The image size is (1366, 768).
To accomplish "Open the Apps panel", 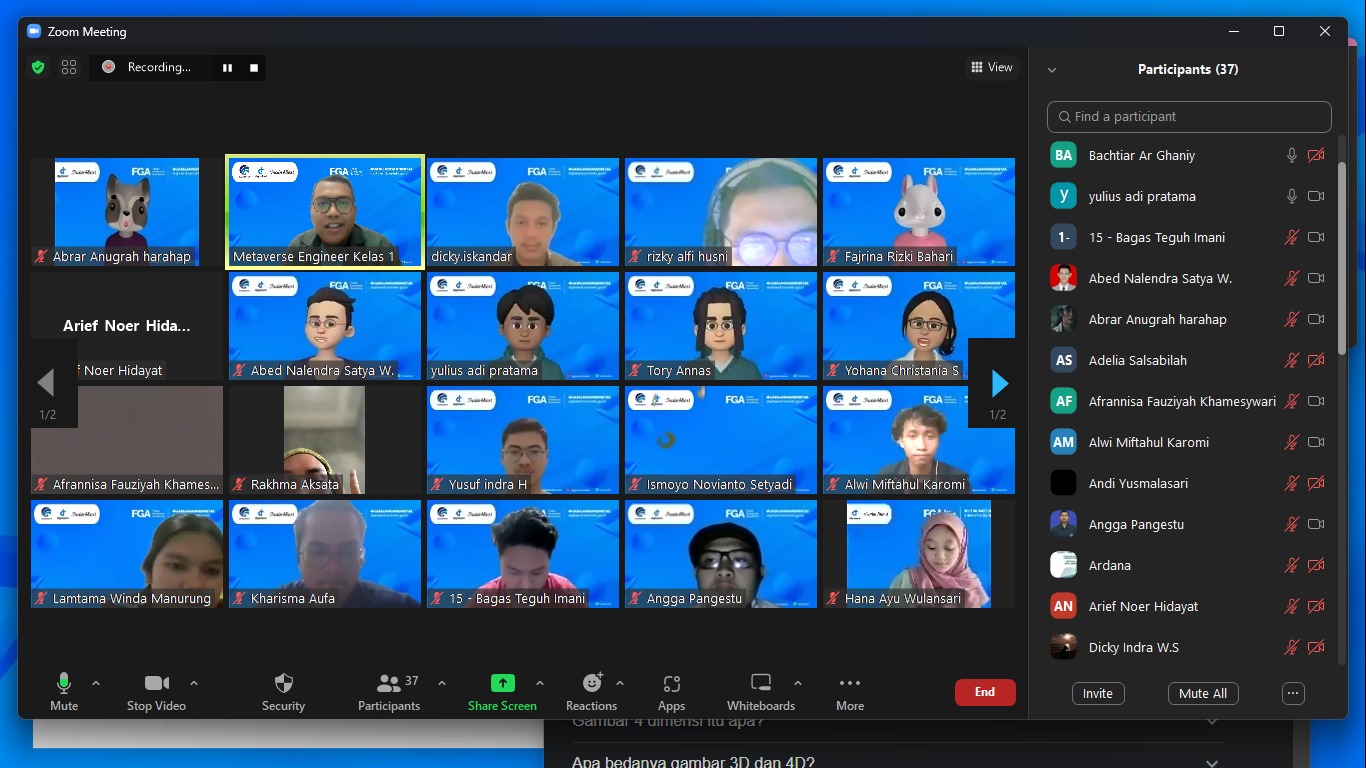I will pos(671,691).
